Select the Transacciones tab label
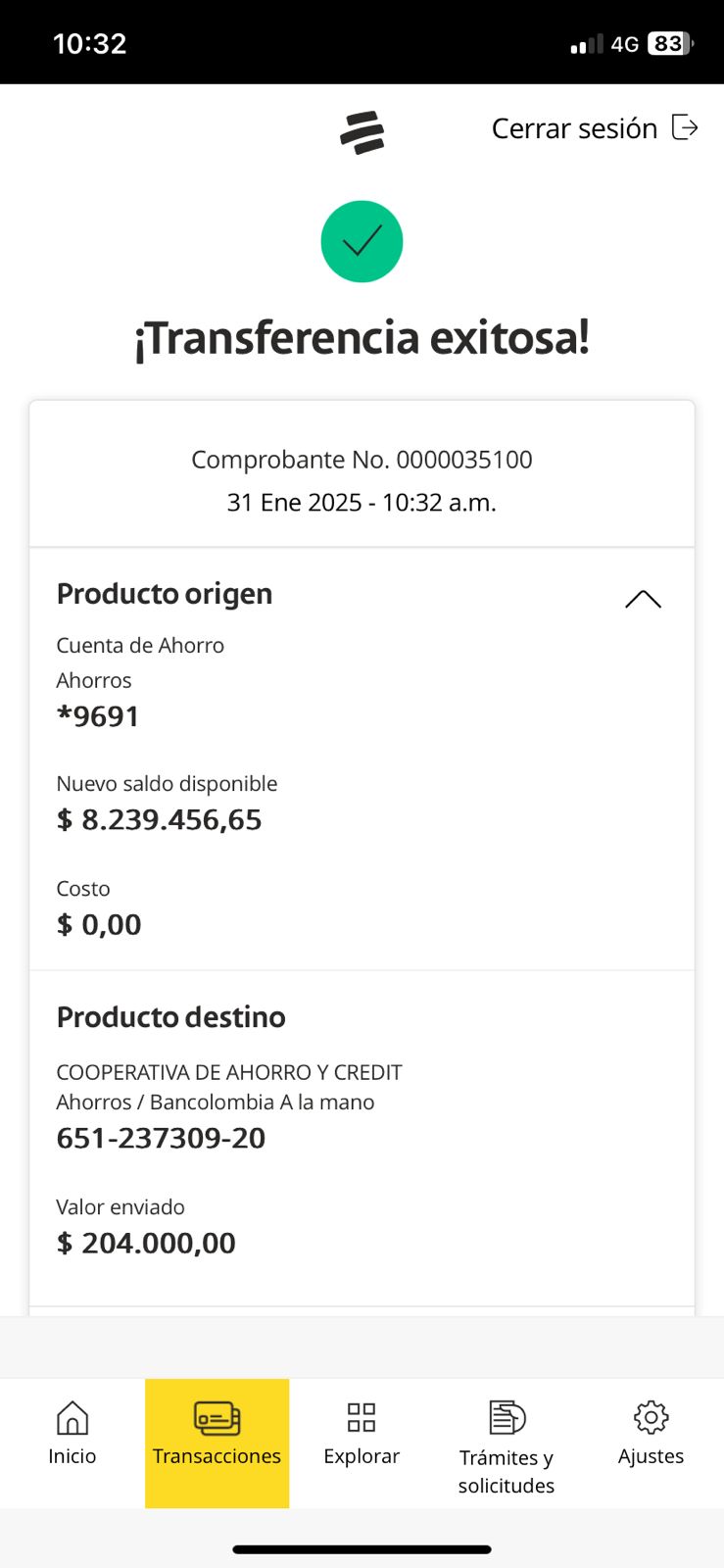Screen dimensions: 724x1568 click(217, 1456)
